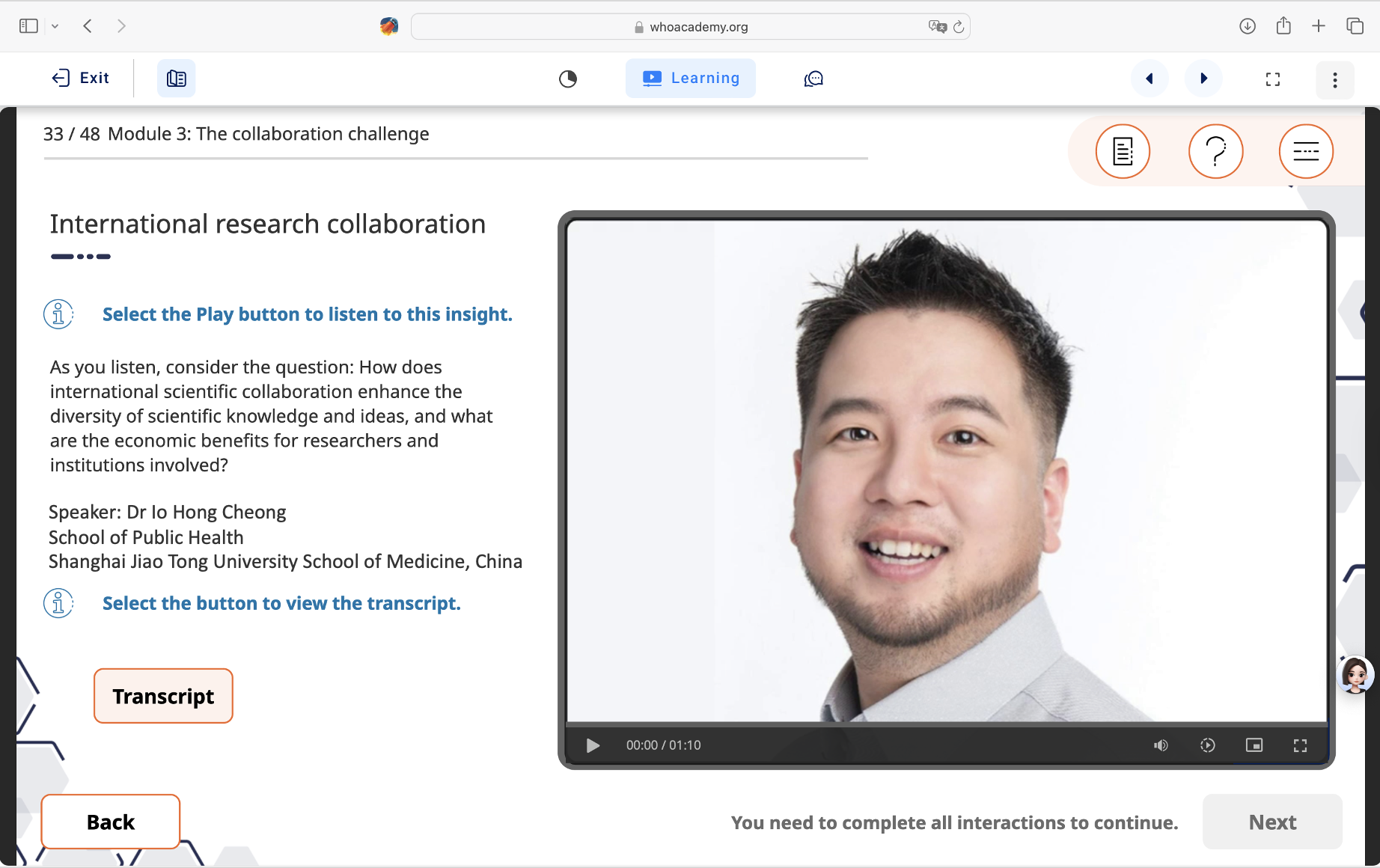Mute the video volume icon

coord(1161,745)
